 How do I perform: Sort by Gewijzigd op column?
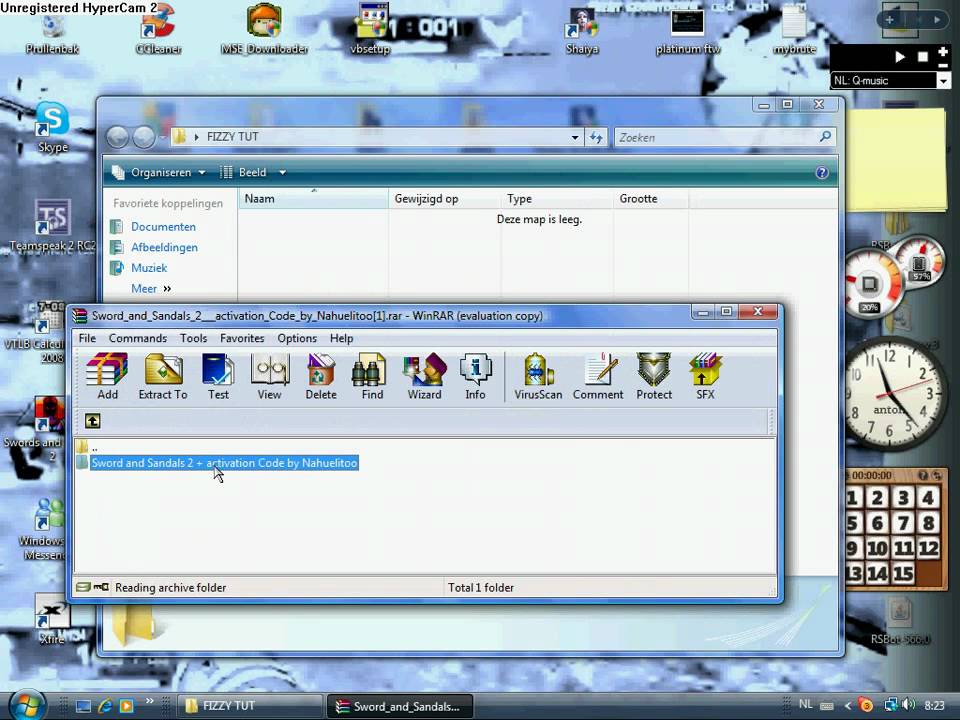pyautogui.click(x=444, y=198)
